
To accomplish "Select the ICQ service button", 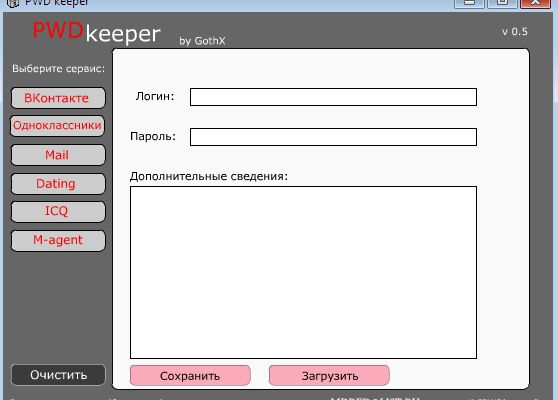I will (x=58, y=211).
